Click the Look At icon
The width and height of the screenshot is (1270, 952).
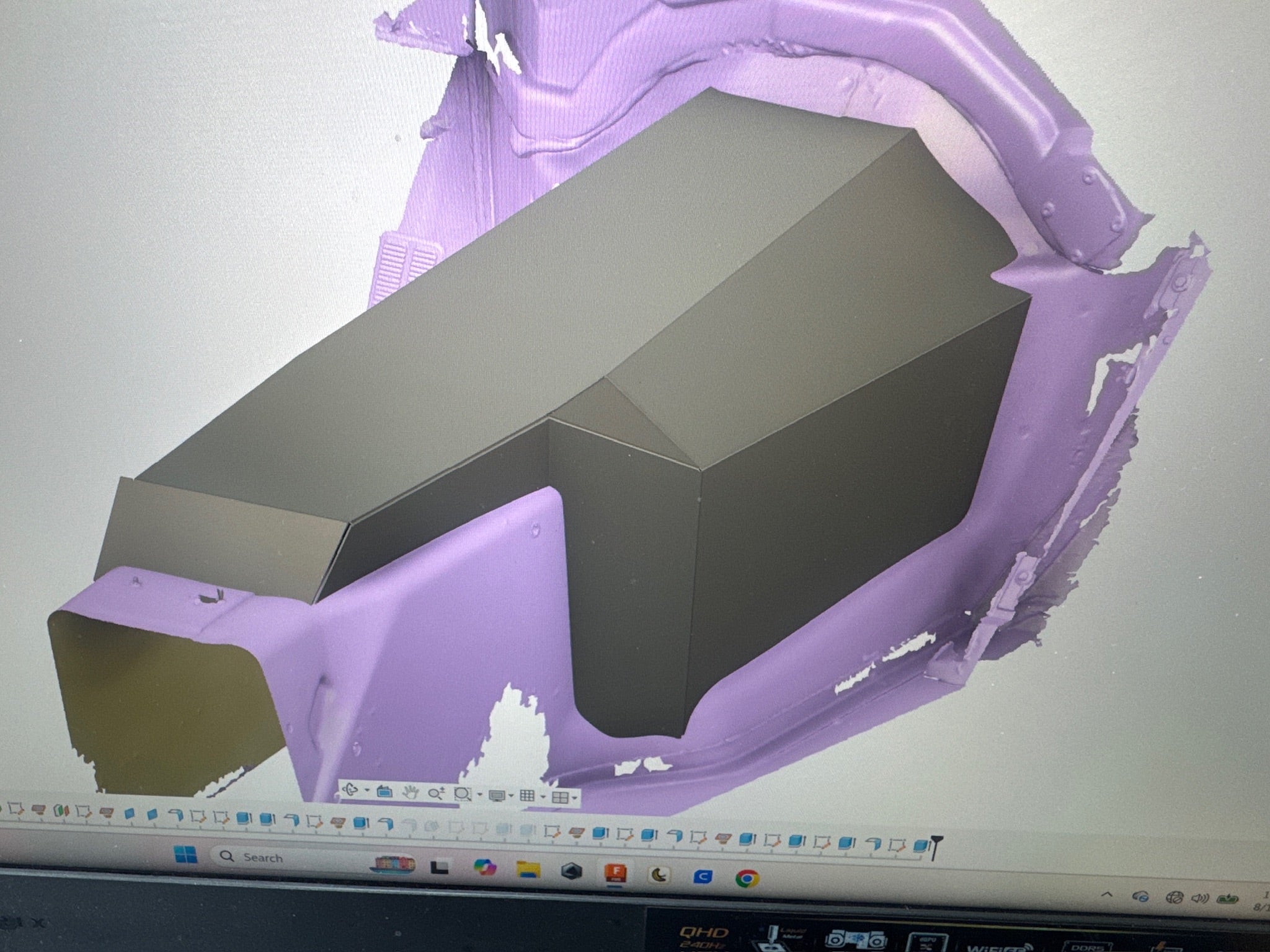[x=384, y=791]
